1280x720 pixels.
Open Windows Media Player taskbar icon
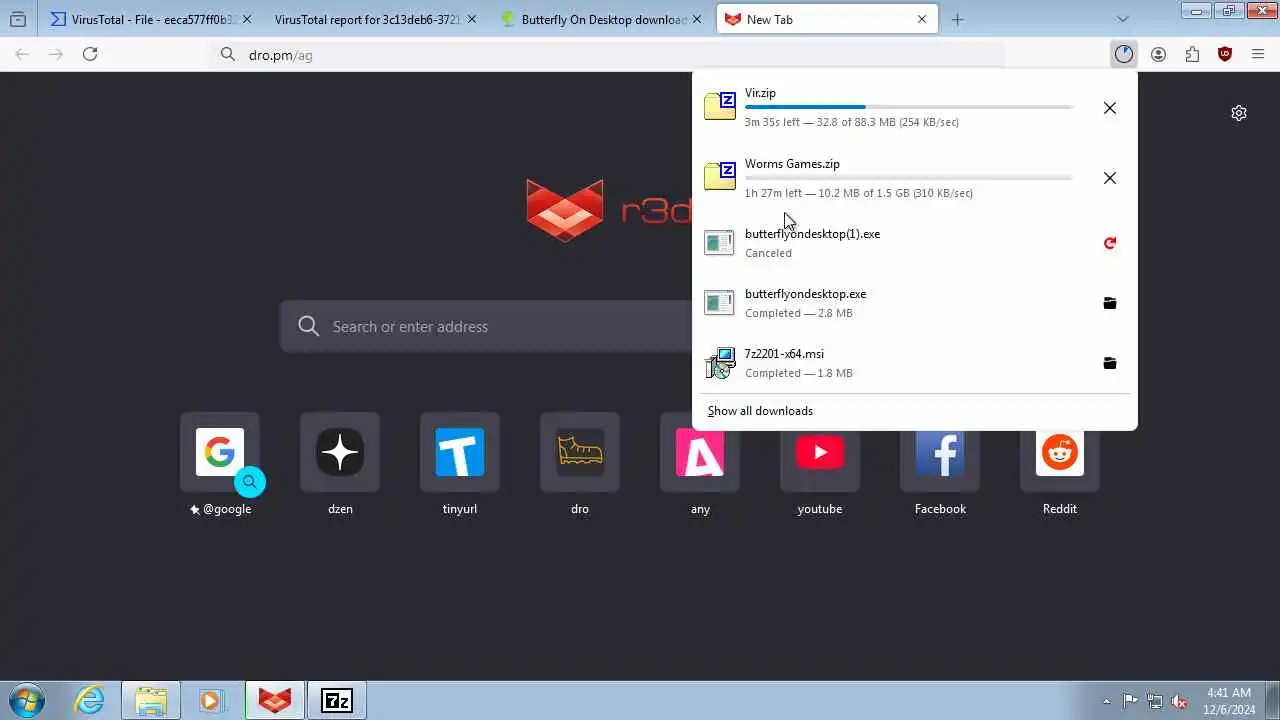[x=211, y=700]
